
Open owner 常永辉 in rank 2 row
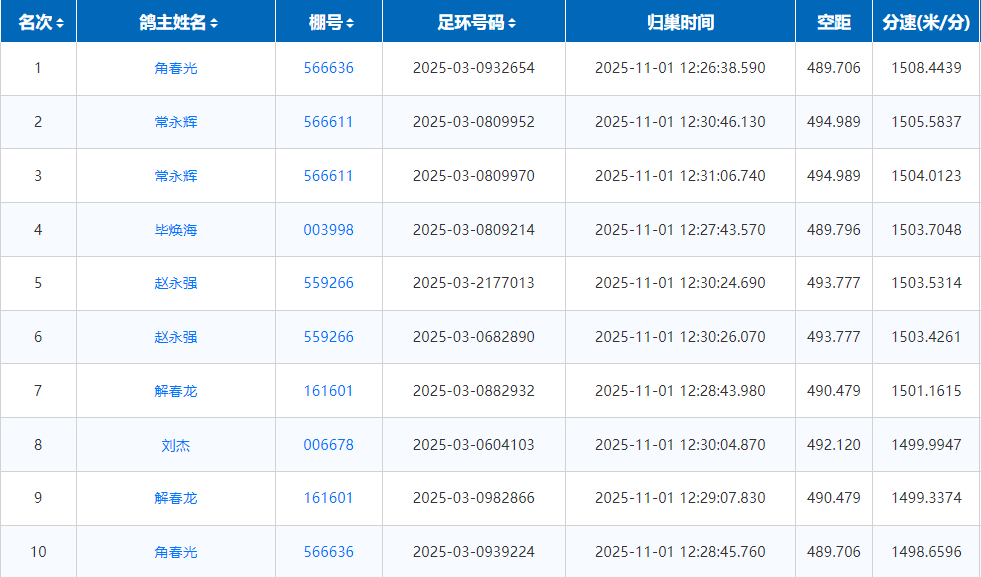[176, 122]
